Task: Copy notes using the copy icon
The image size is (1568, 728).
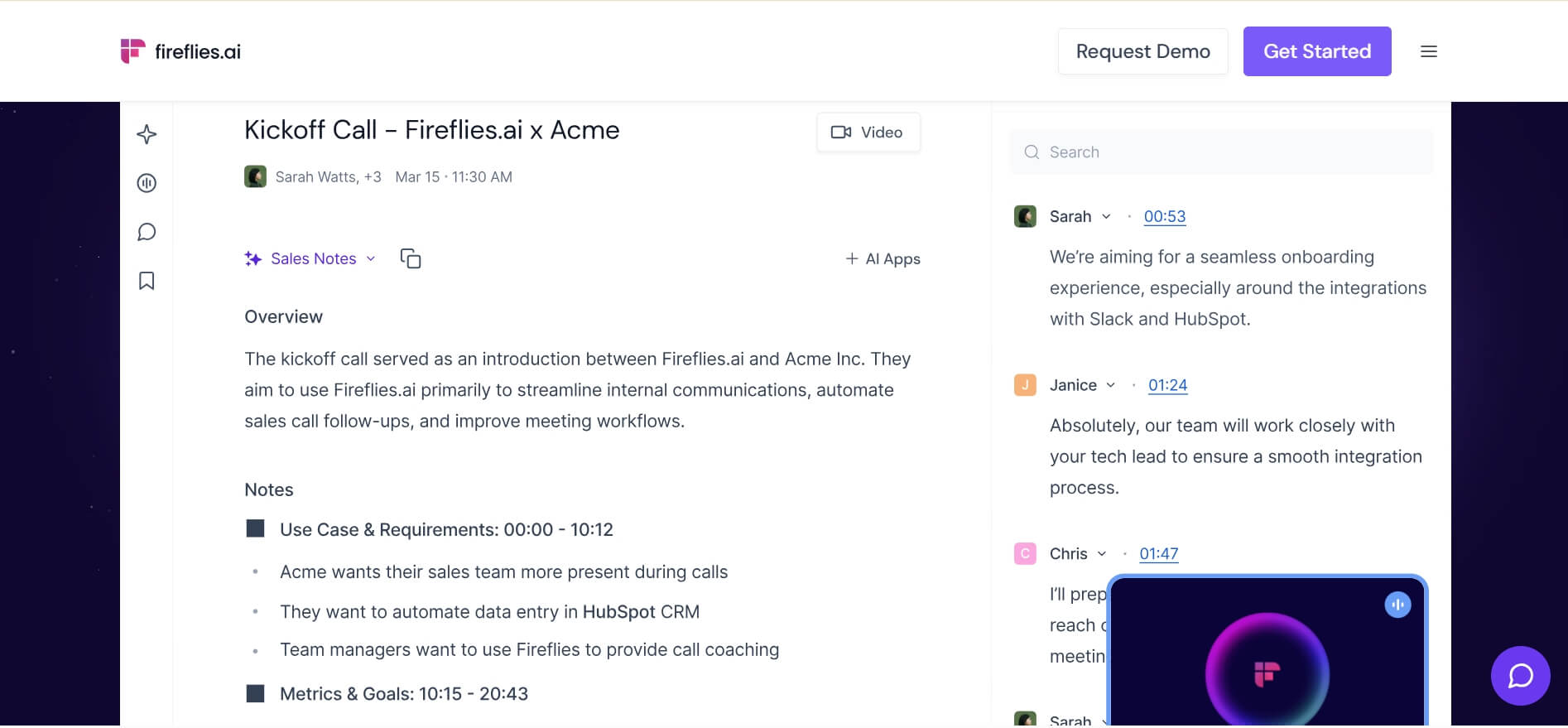Action: pos(411,258)
